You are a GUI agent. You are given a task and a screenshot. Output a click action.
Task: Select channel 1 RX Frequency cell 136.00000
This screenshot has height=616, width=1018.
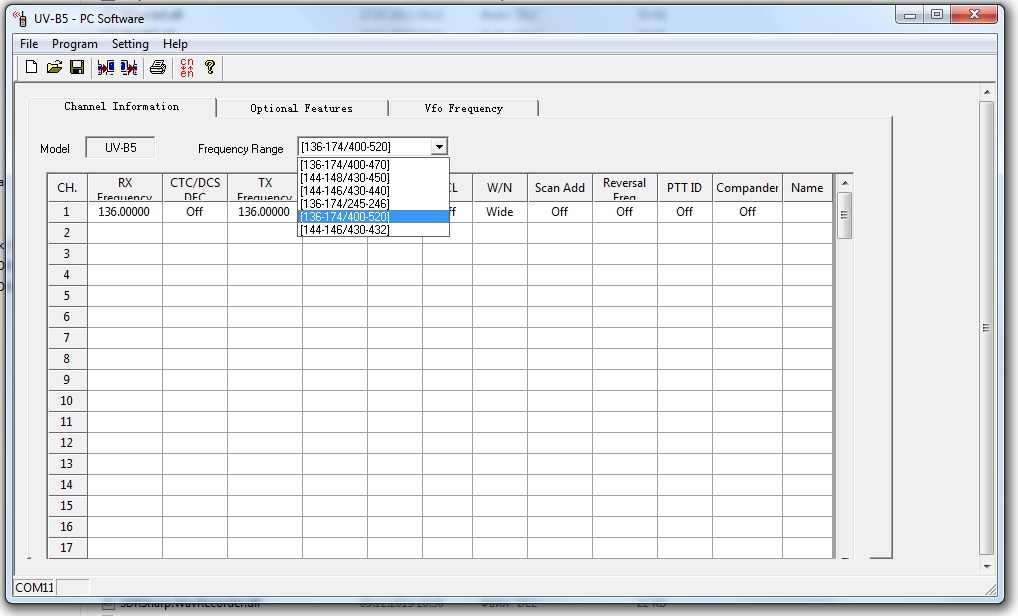125,212
